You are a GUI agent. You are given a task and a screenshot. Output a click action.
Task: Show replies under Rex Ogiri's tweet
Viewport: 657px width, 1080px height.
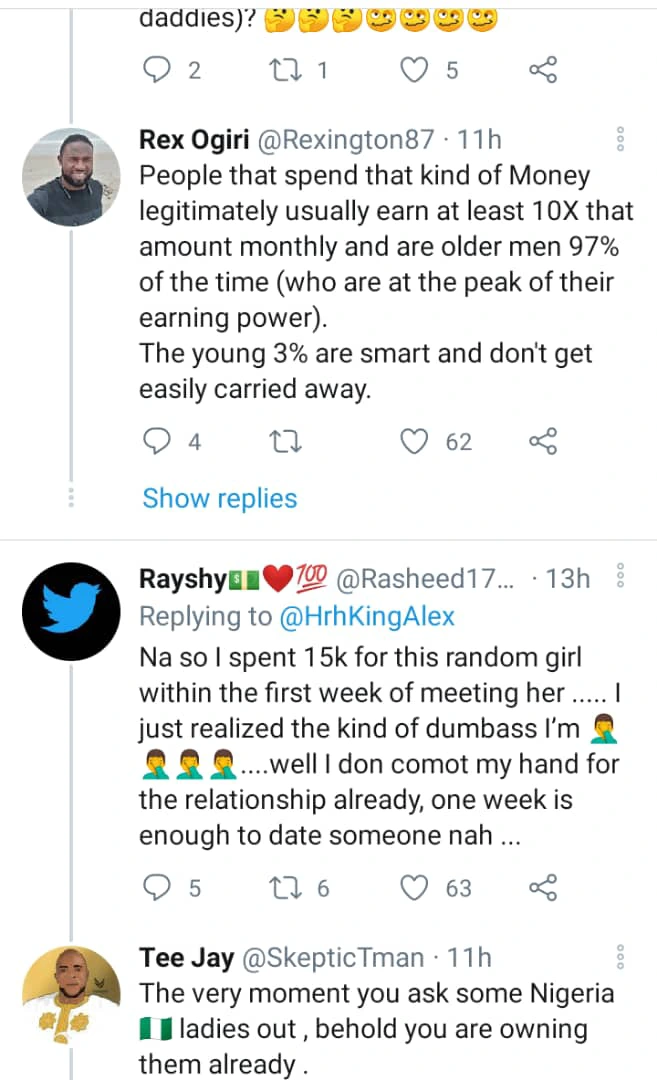[219, 498]
